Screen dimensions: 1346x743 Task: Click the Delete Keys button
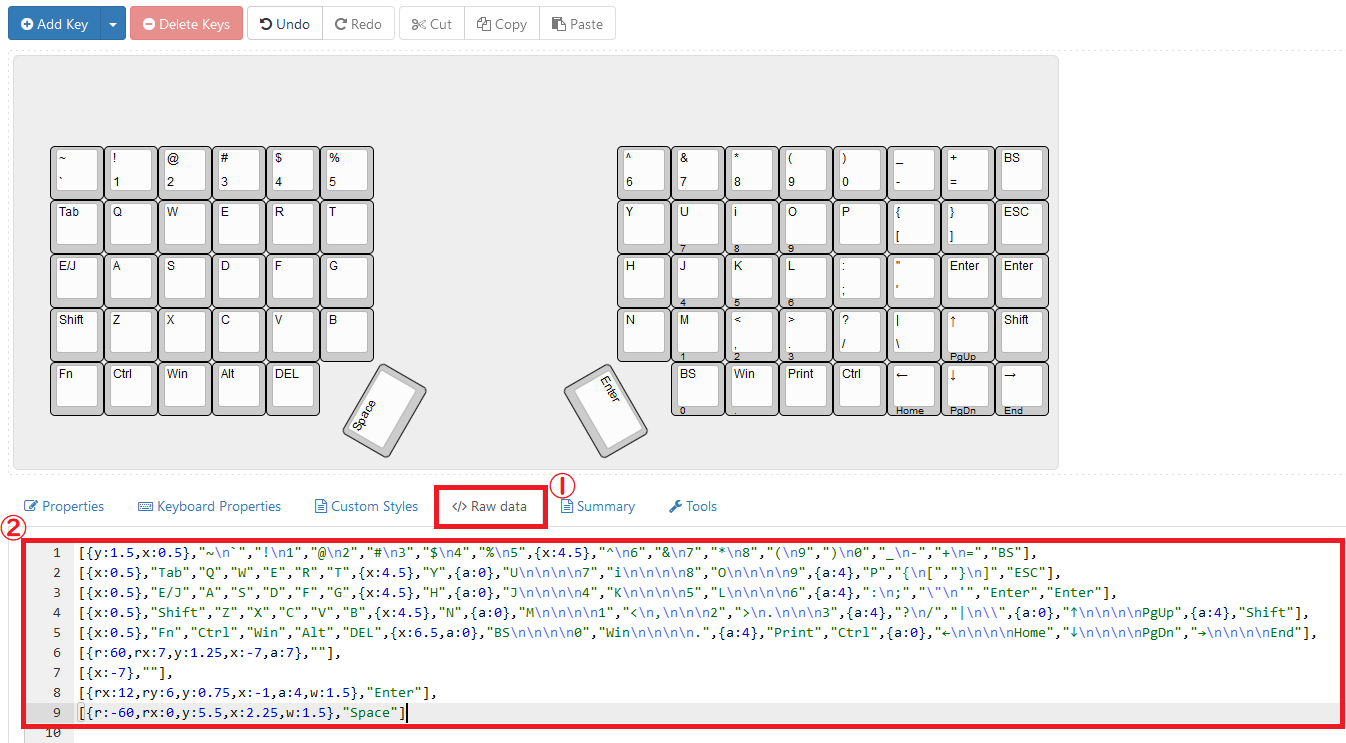(186, 24)
